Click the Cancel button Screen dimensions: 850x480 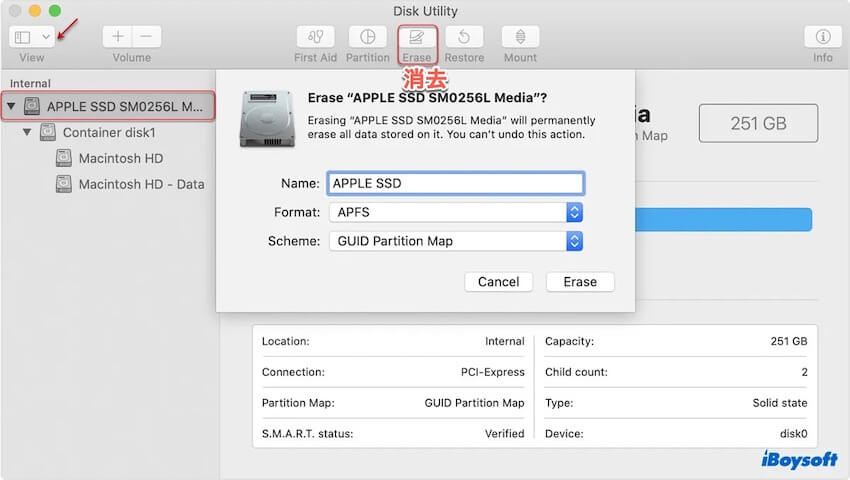(x=498, y=281)
